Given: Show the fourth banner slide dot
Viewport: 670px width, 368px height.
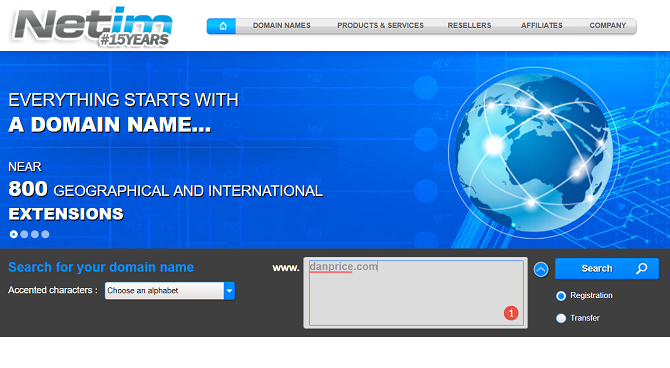Looking at the screenshot, I should (x=45, y=234).
